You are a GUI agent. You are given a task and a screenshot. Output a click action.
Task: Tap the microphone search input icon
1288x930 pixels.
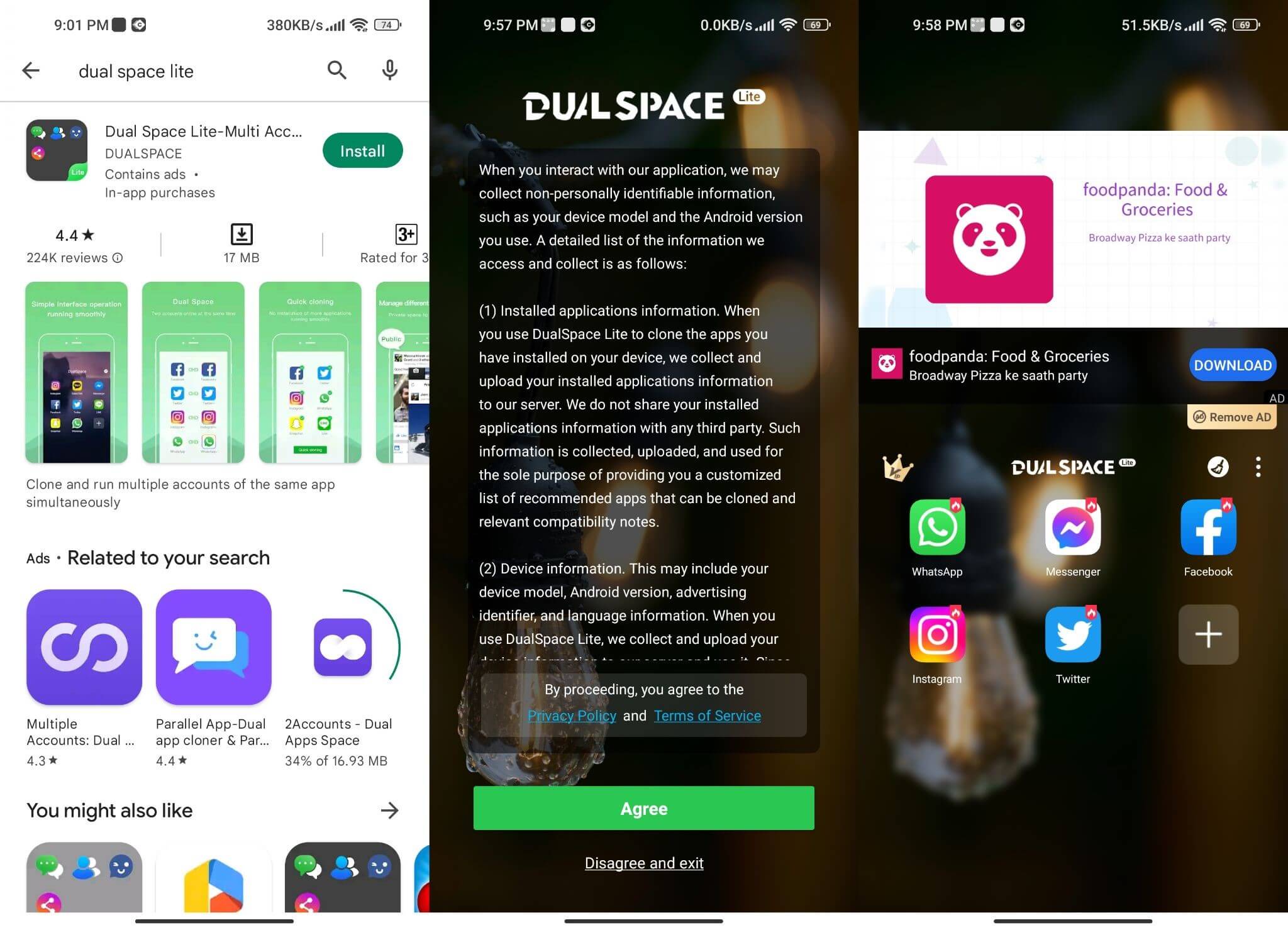tap(389, 70)
